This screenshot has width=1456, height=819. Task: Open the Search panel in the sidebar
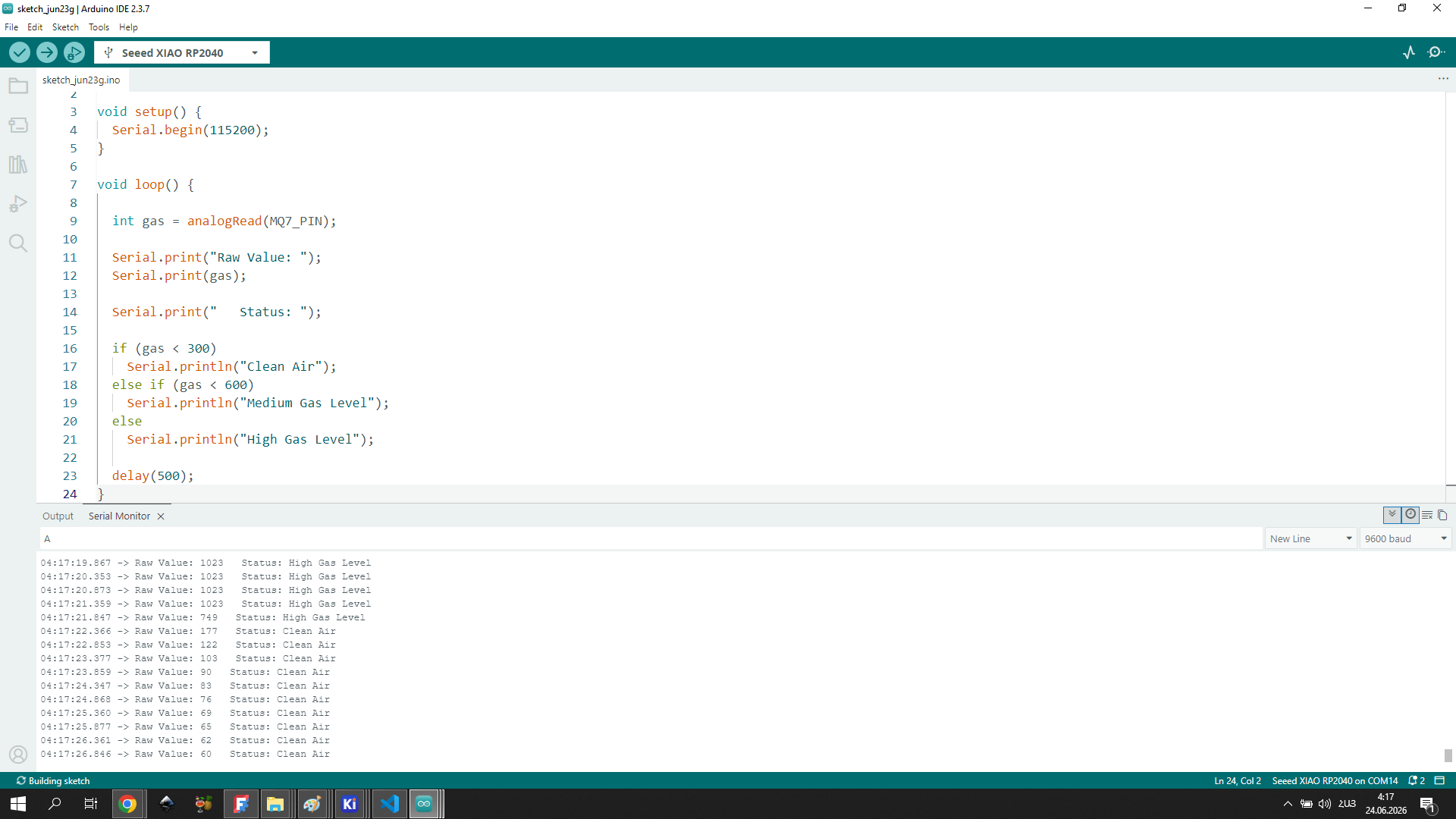[18, 243]
